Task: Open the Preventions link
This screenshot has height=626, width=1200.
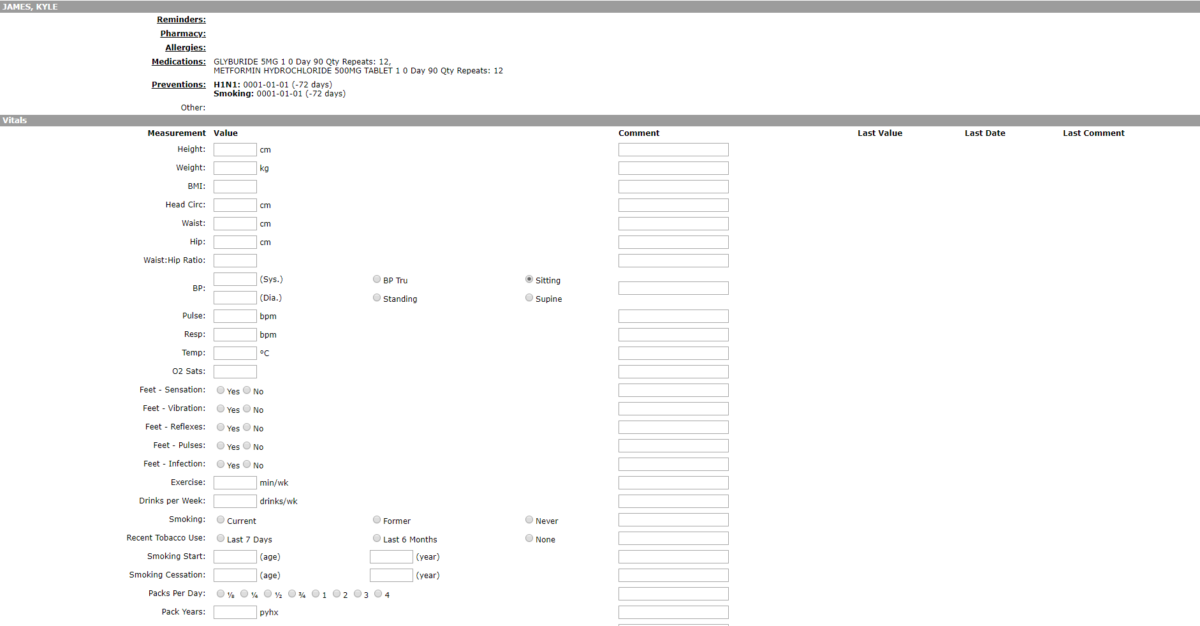Action: tap(179, 84)
